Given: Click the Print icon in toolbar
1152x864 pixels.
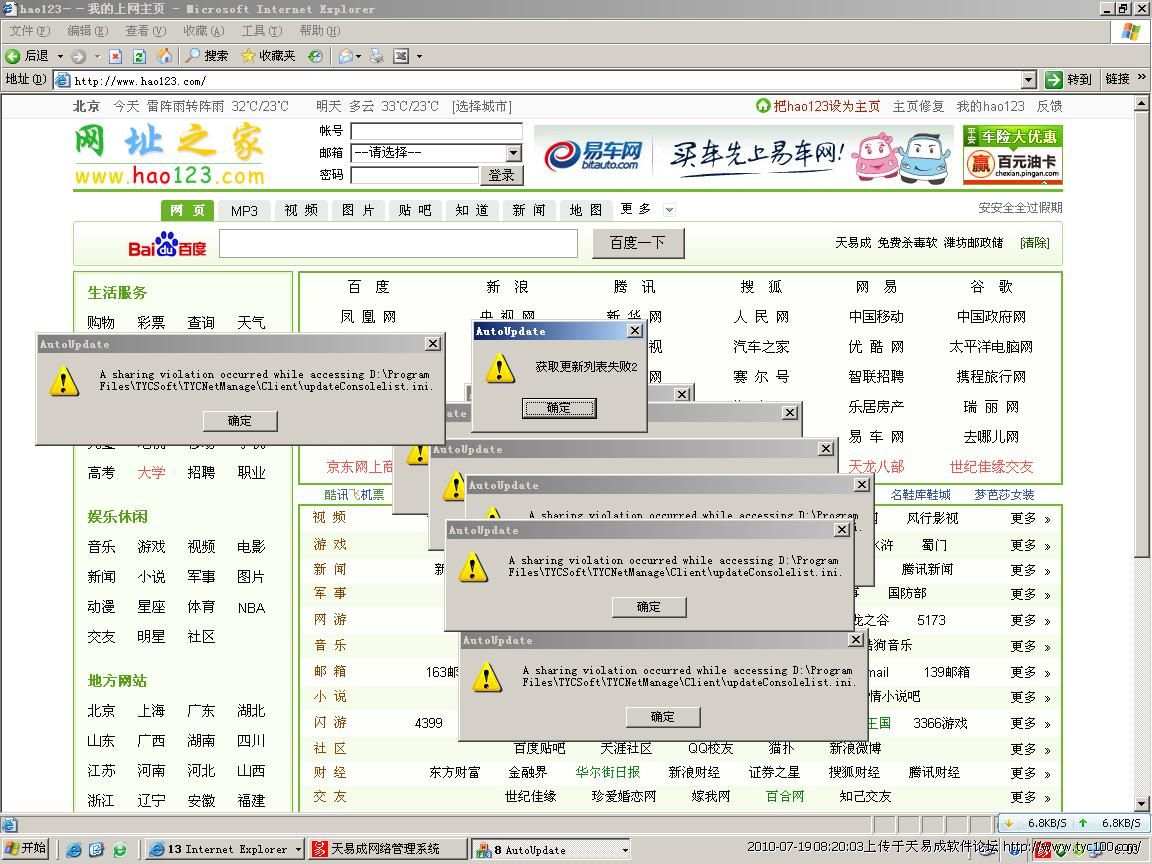Looking at the screenshot, I should (x=376, y=56).
